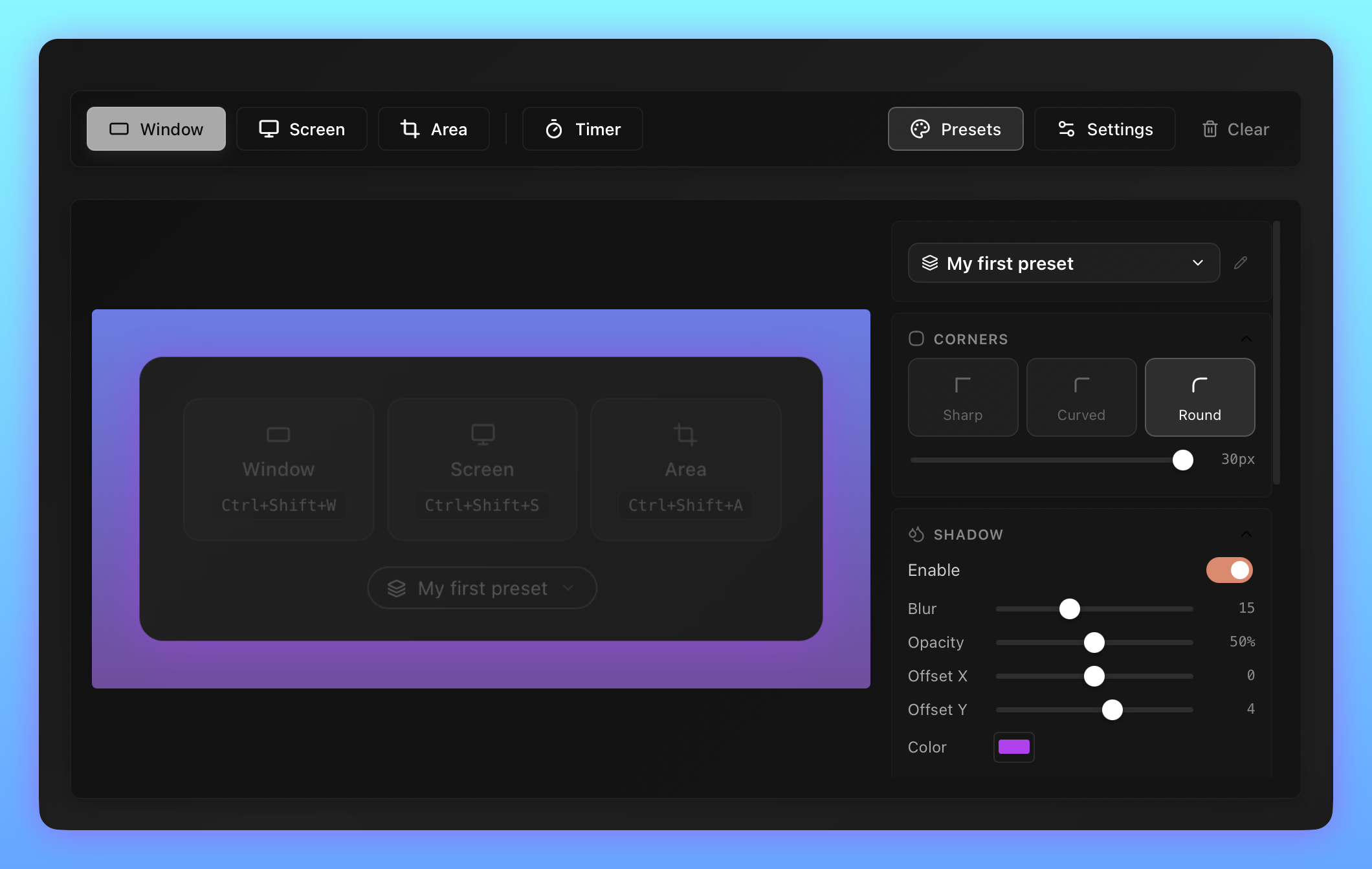Viewport: 1372px width, 869px height.
Task: Click the Timer stopwatch icon
Action: tap(554, 129)
